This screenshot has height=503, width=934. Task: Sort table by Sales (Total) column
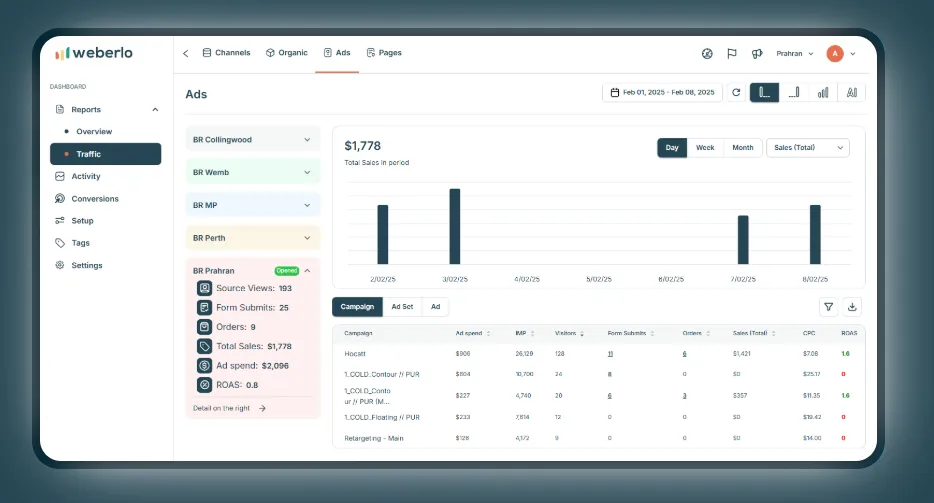tap(754, 333)
